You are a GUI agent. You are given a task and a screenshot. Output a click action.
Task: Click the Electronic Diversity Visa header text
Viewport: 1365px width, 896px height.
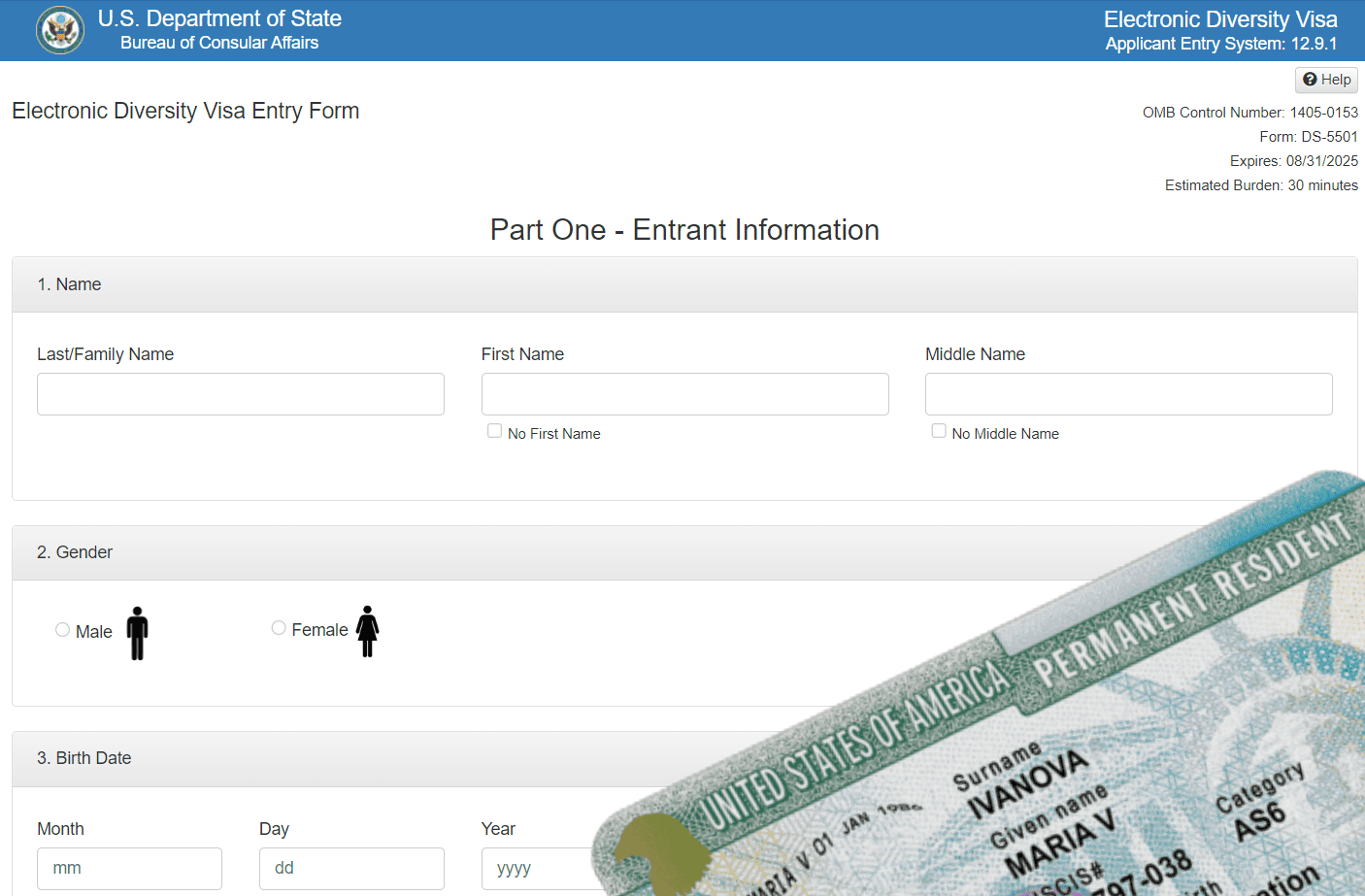click(x=1220, y=19)
